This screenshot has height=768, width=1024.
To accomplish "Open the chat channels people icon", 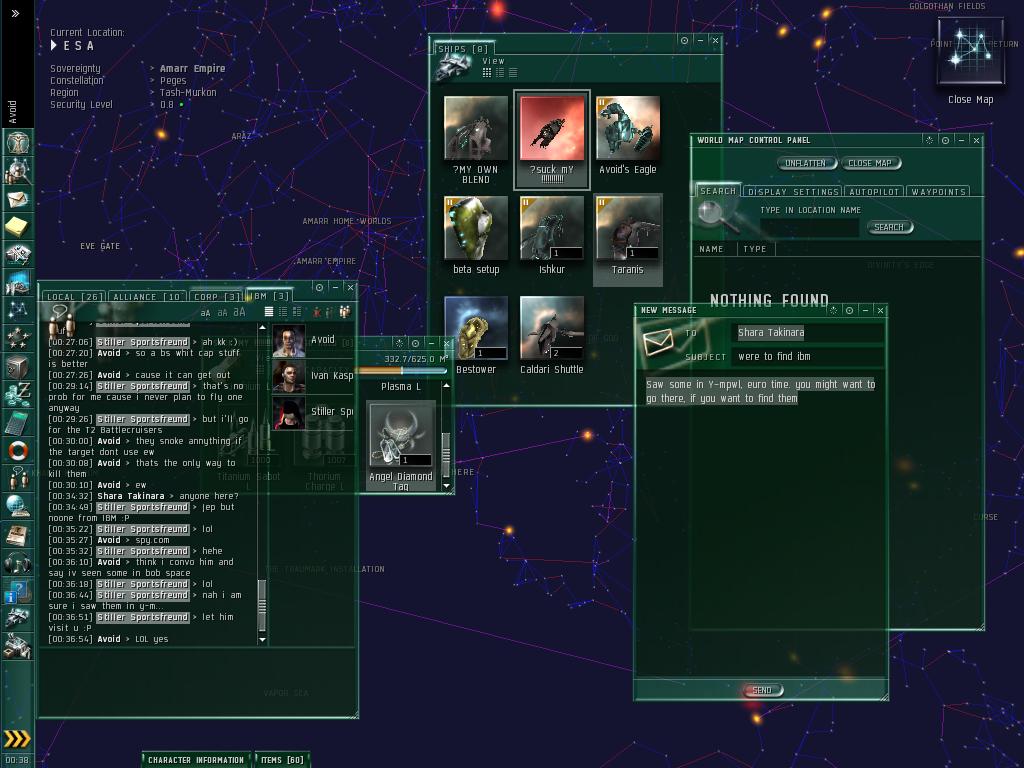I will (x=17, y=479).
